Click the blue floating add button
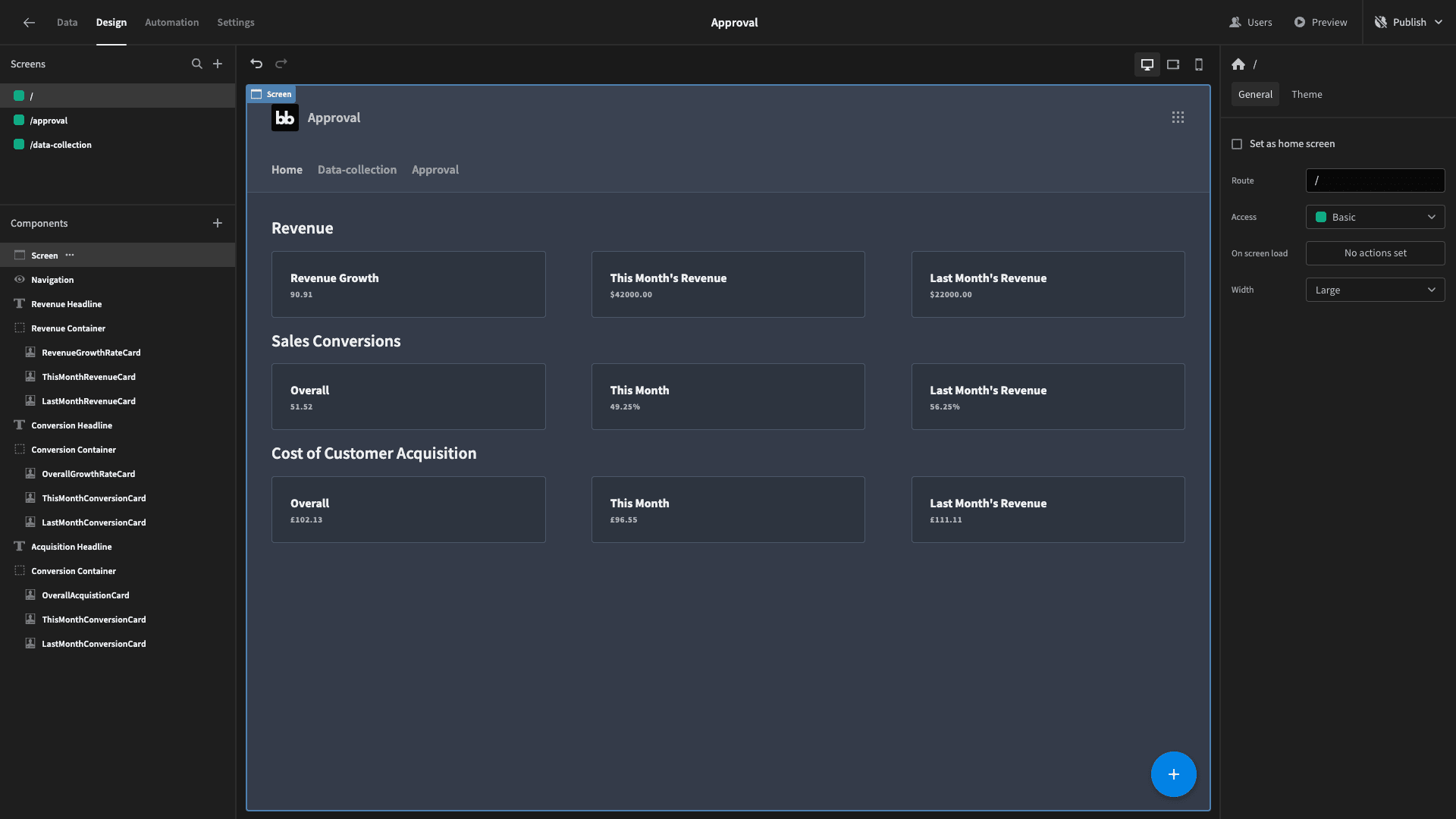 [1173, 774]
